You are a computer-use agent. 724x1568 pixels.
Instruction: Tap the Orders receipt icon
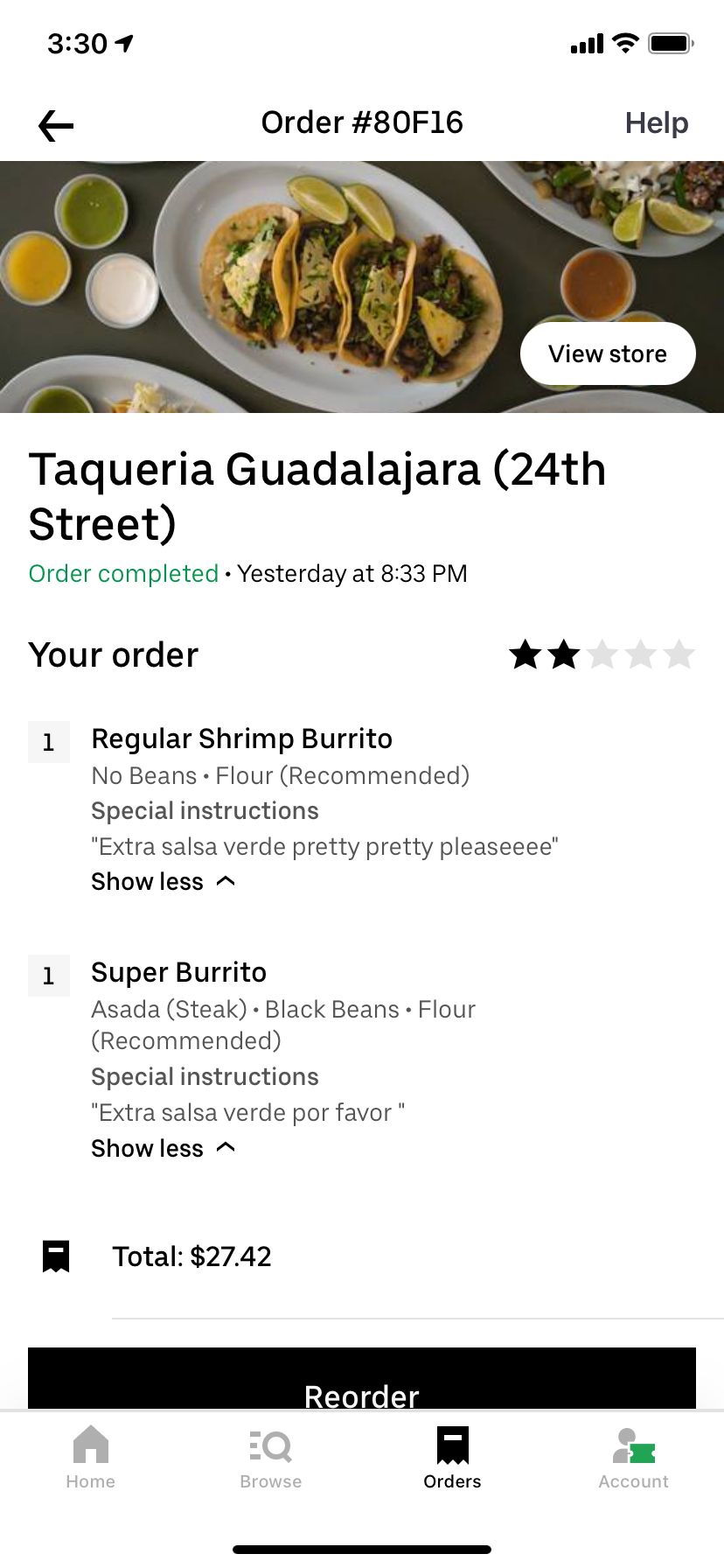pyautogui.click(x=452, y=1445)
